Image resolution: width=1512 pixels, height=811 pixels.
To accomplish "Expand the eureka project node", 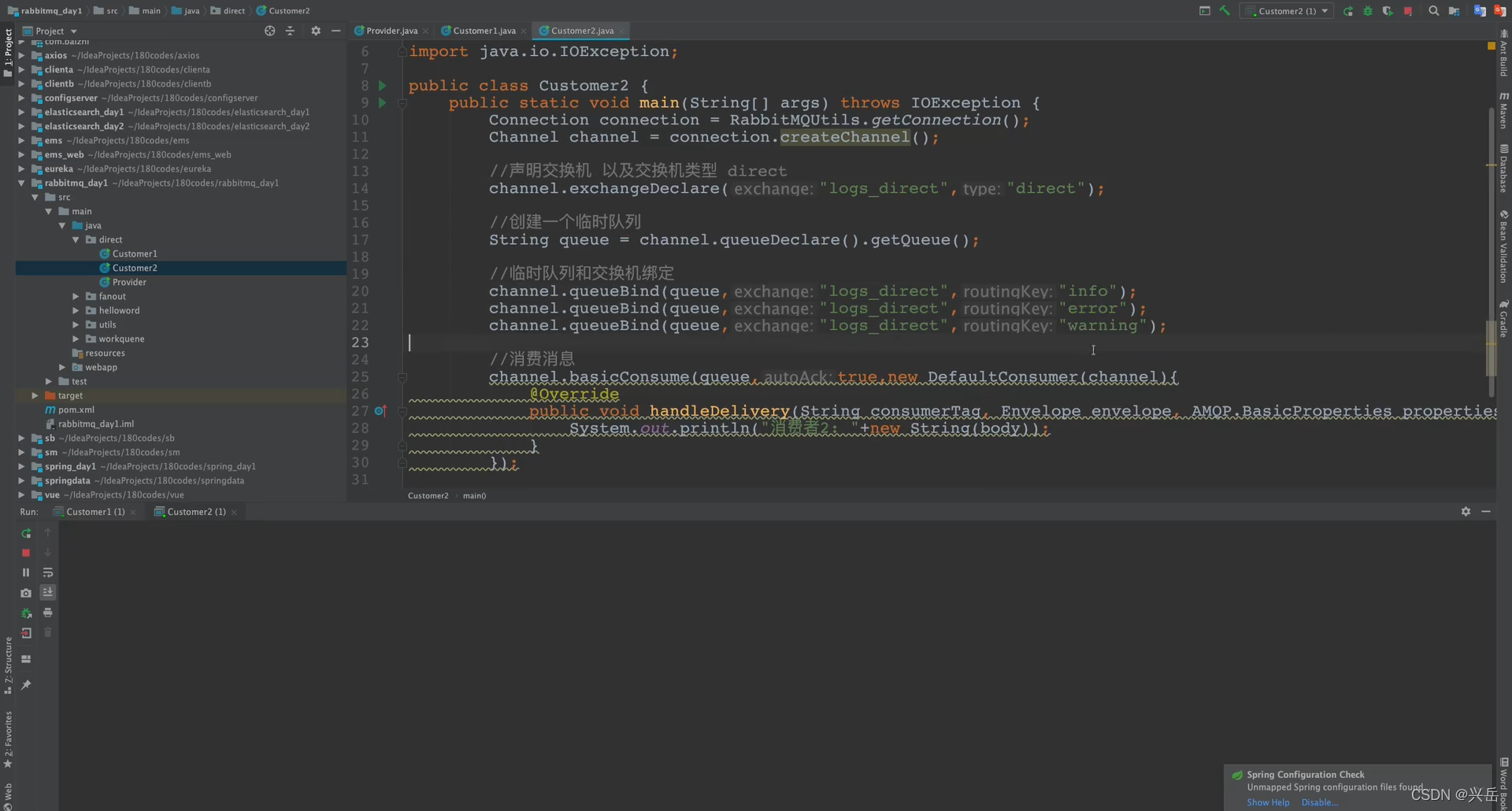I will (21, 168).
